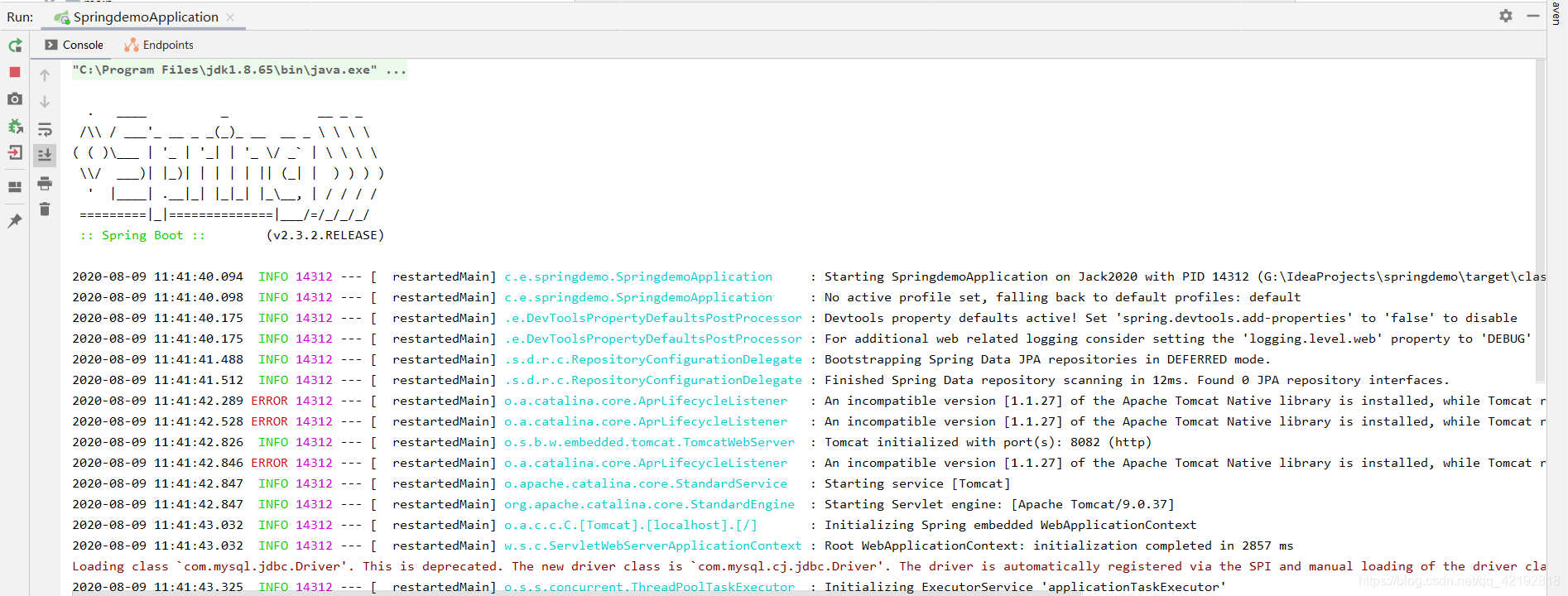Click the 'Initializing Spring embedded WebApplicationContext' message
The width and height of the screenshot is (1568, 596).
point(1010,525)
